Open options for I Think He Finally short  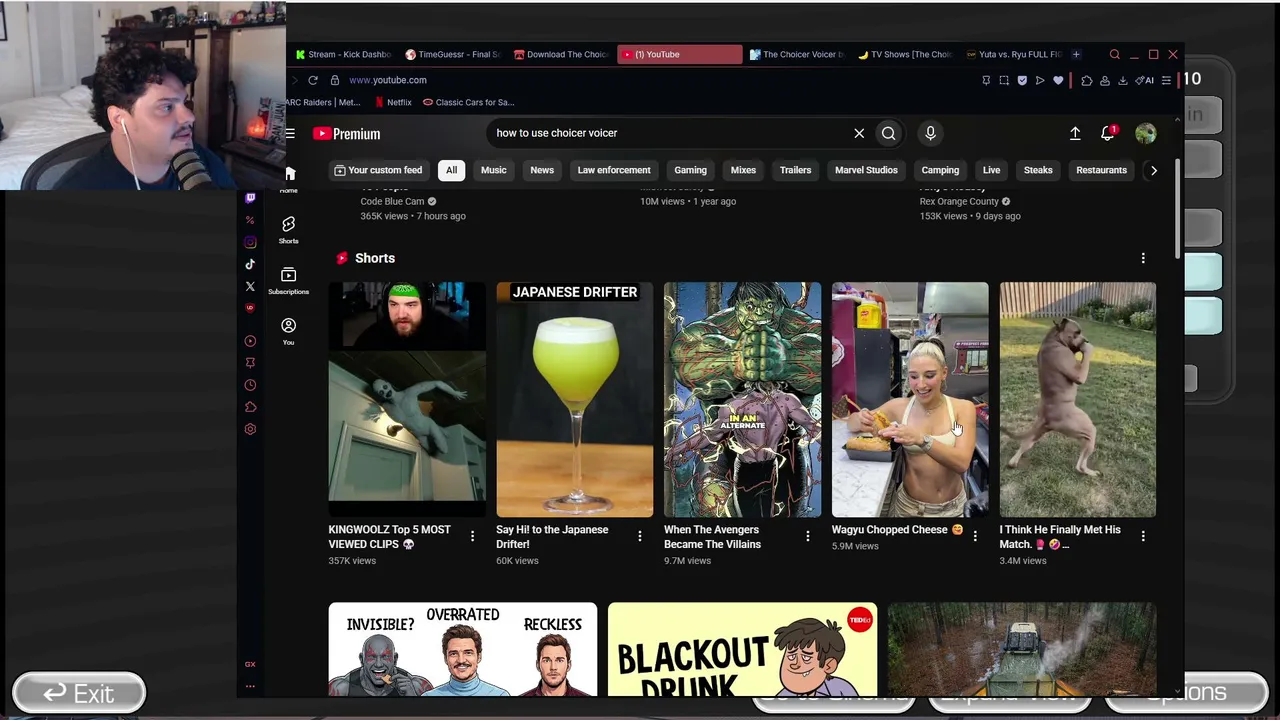(1143, 536)
